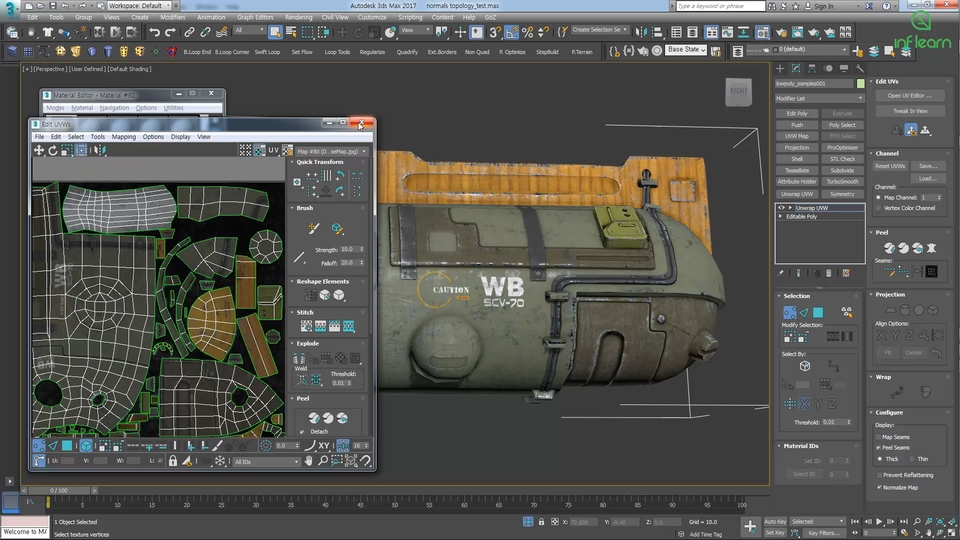Open the Tools menu in Edit UVWs window
960x540 pixels.
[x=97, y=137]
